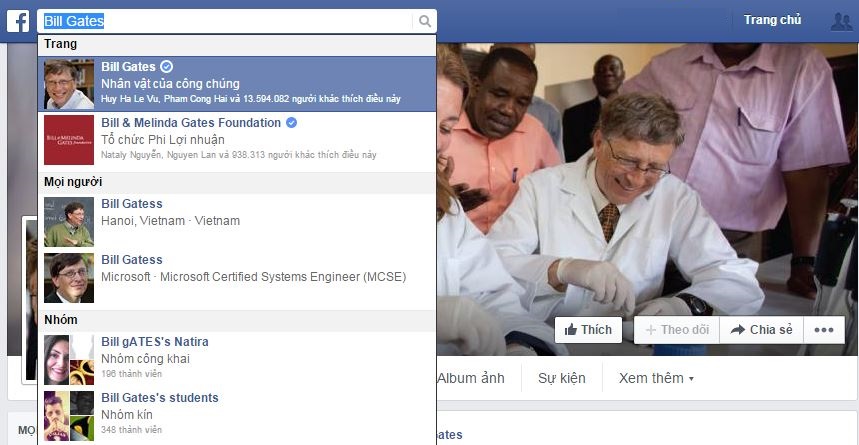
Task: Click the MCSE Bill Gatess profile picture
Action: click(69, 278)
